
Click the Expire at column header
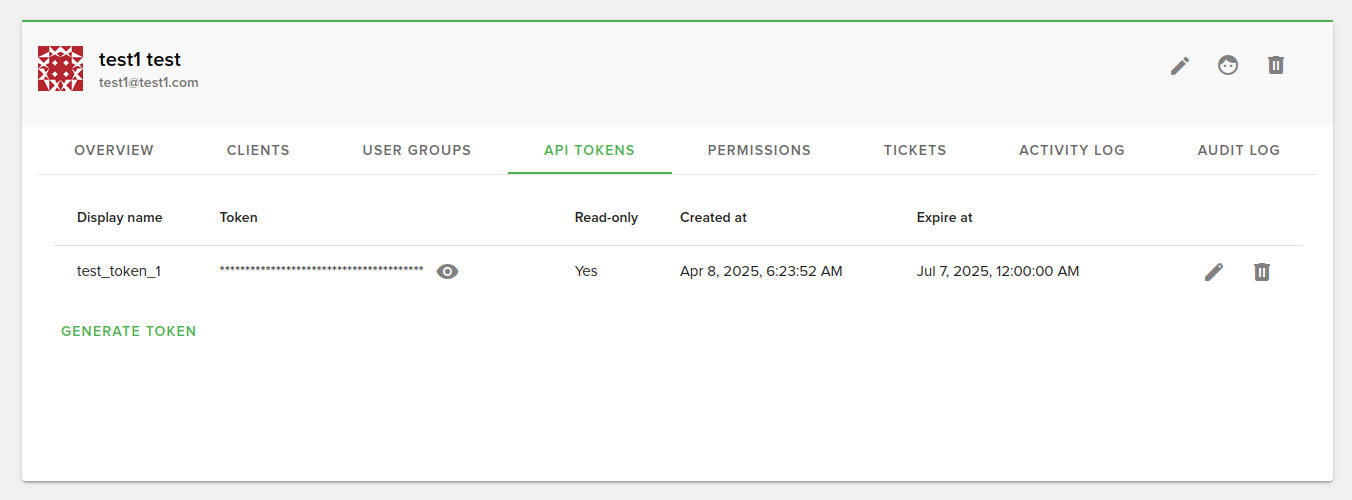(944, 217)
